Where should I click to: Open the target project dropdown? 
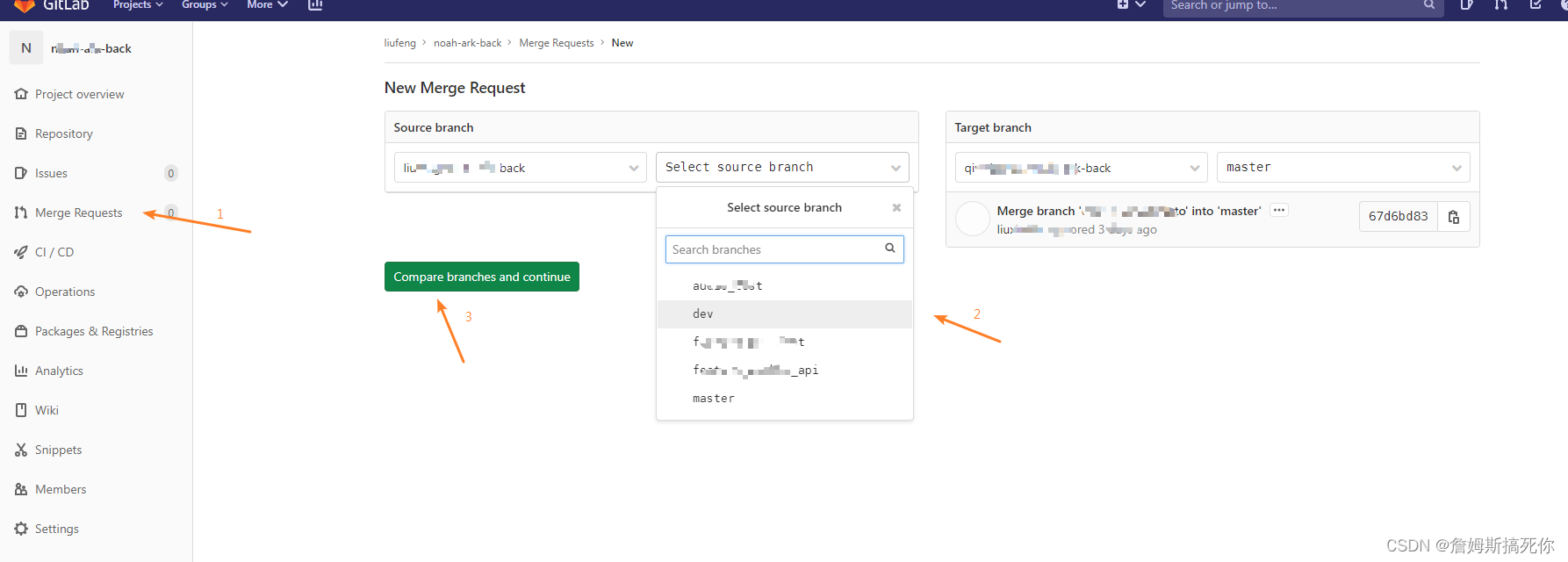1082,168
